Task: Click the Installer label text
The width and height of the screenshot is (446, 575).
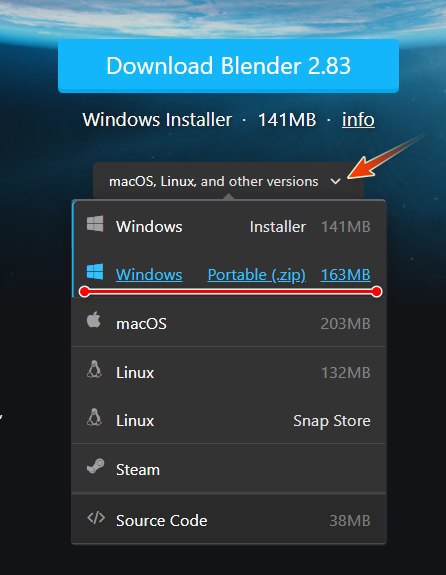Action: pos(278,227)
